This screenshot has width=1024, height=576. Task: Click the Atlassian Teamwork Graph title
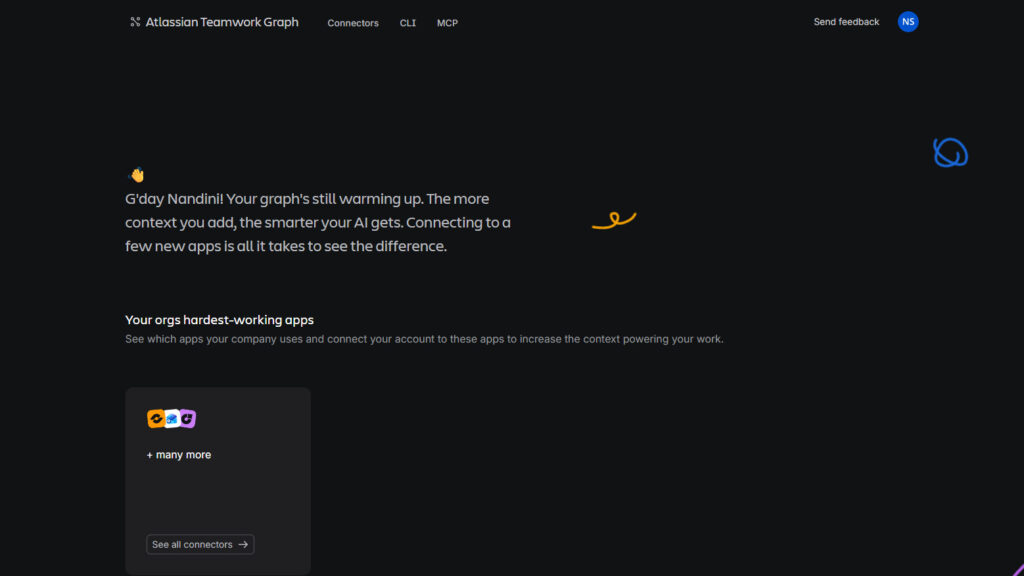coord(222,22)
